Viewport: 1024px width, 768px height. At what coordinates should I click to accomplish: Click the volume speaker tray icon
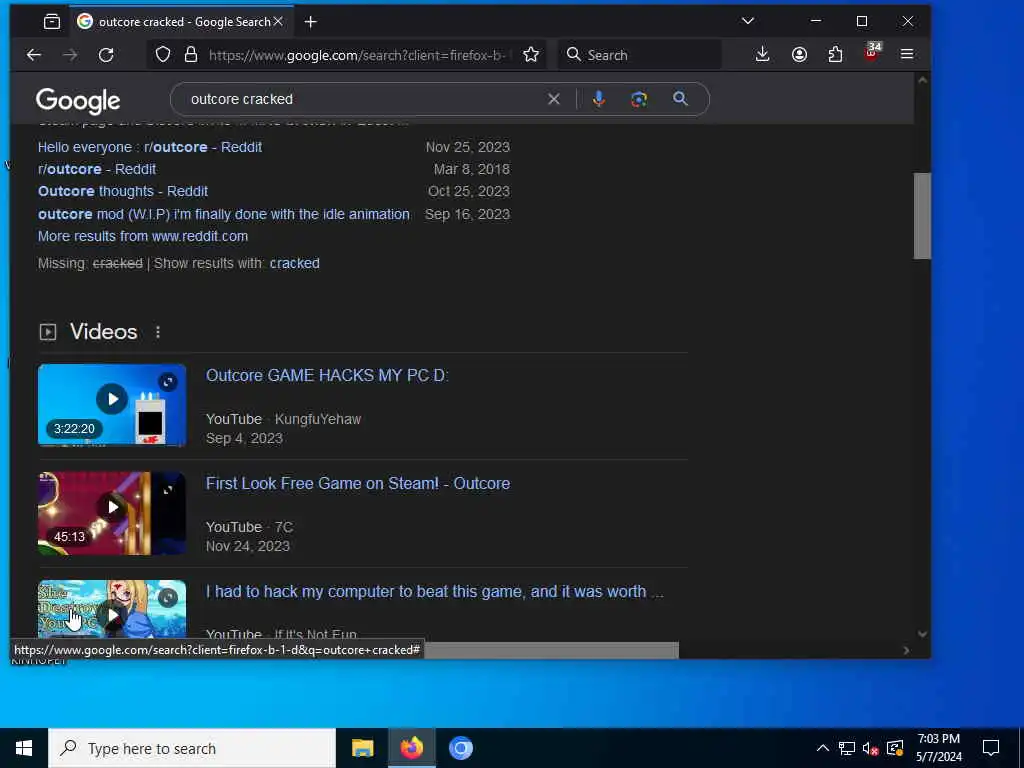[871, 748]
